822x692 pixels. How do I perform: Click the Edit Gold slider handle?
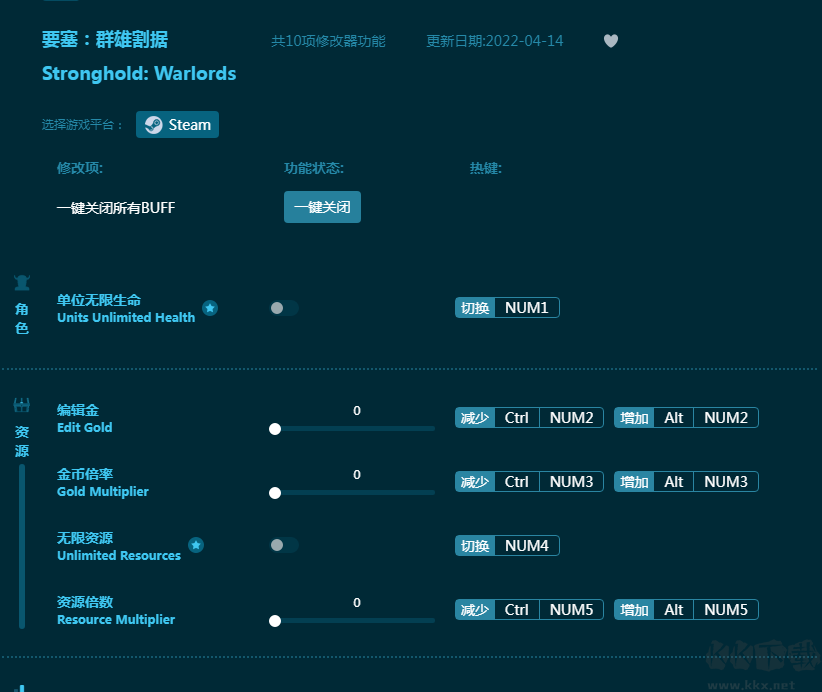point(275,429)
